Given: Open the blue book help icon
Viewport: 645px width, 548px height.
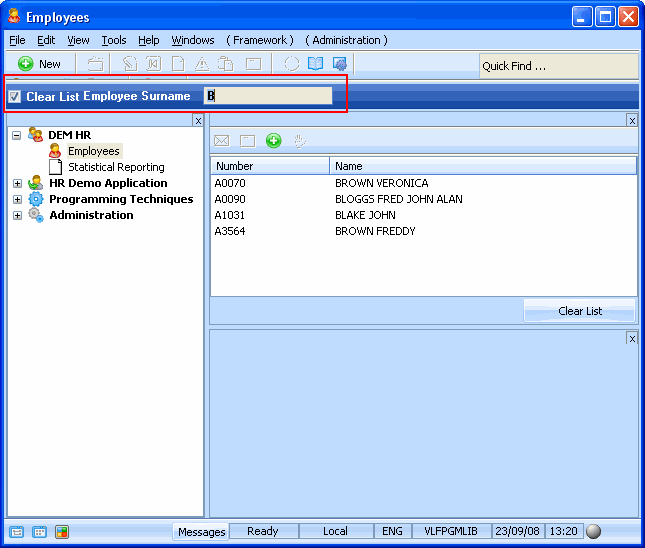Looking at the screenshot, I should click(x=316, y=64).
